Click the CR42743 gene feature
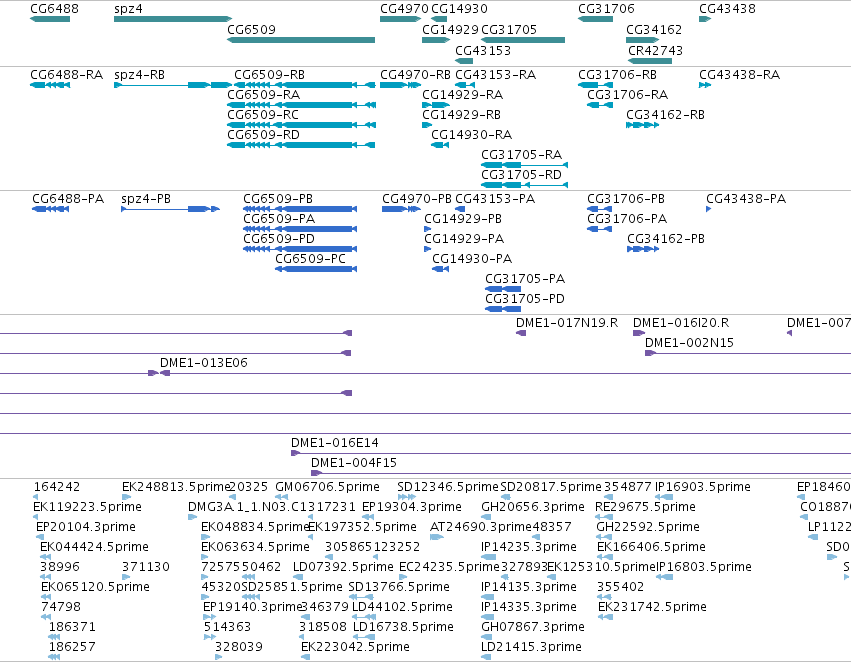The height and width of the screenshot is (662, 851). (x=650, y=61)
